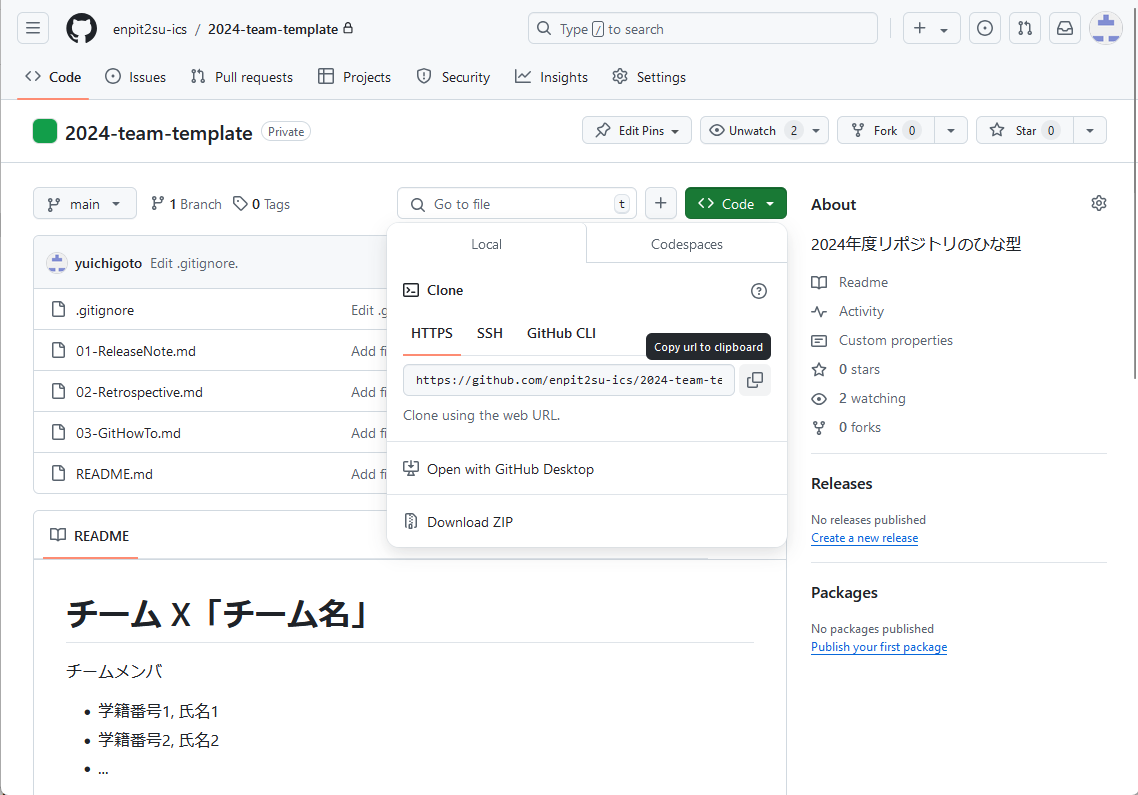Open README.md in the file list
1138x795 pixels.
(x=114, y=474)
